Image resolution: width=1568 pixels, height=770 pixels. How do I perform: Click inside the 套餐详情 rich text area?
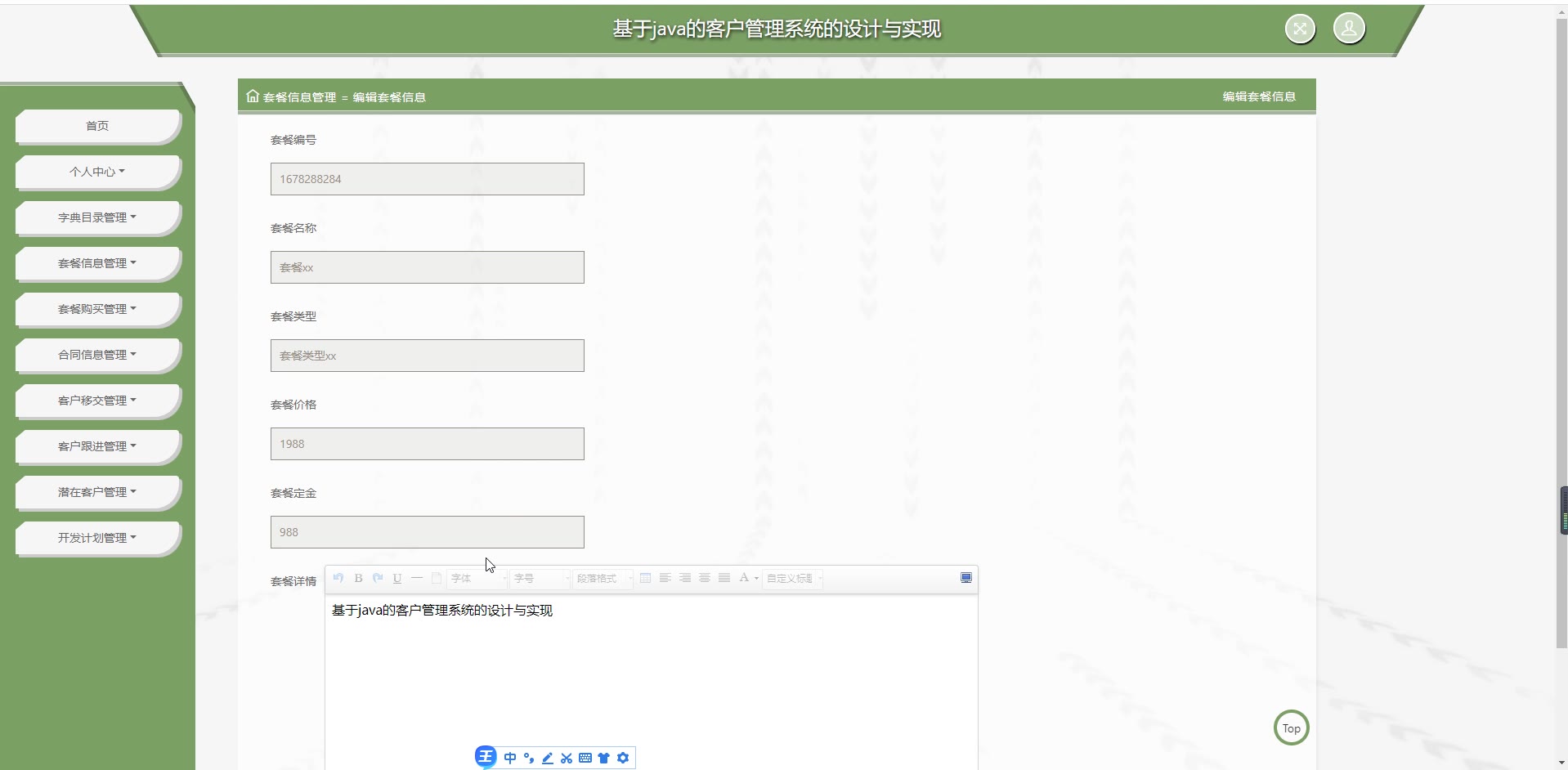pos(652,683)
